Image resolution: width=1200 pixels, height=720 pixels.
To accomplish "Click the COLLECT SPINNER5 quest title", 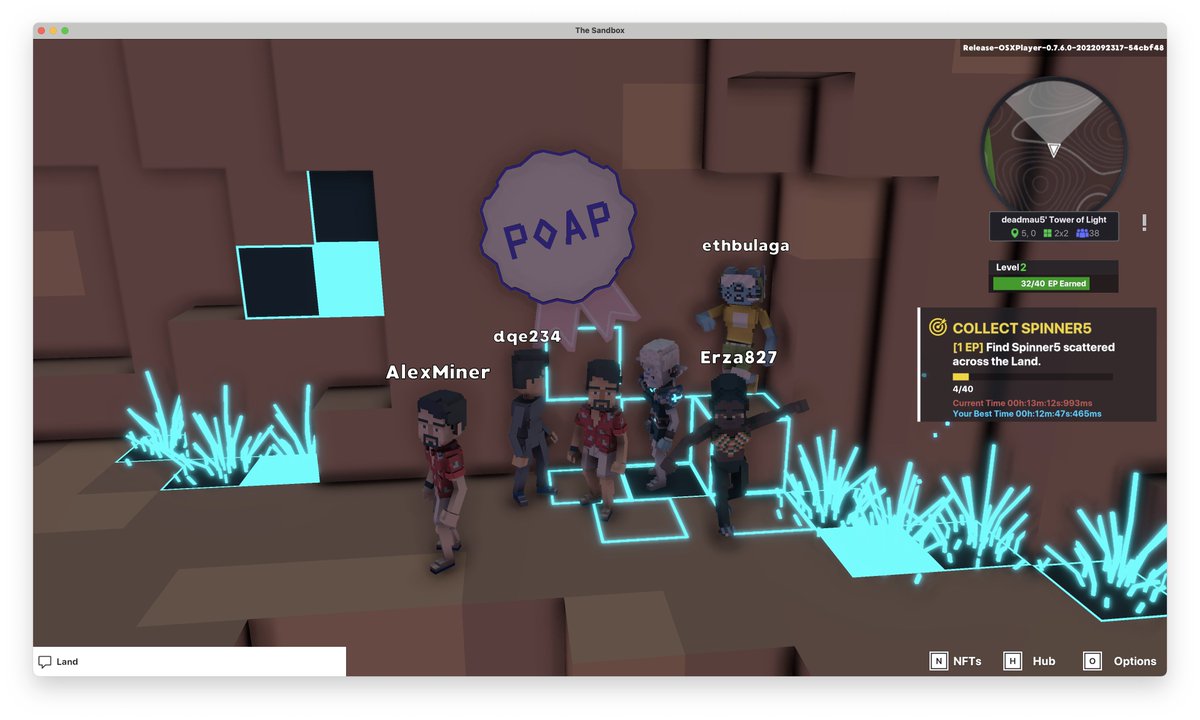I will [1021, 328].
